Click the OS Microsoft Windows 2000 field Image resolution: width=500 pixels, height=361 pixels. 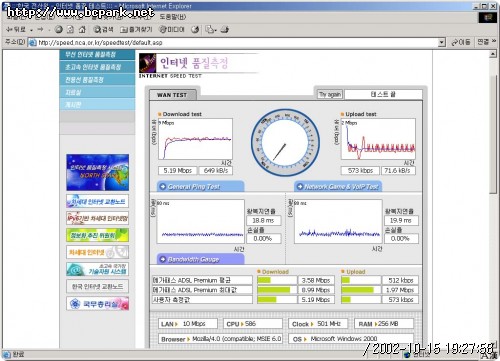pyautogui.click(x=351, y=339)
